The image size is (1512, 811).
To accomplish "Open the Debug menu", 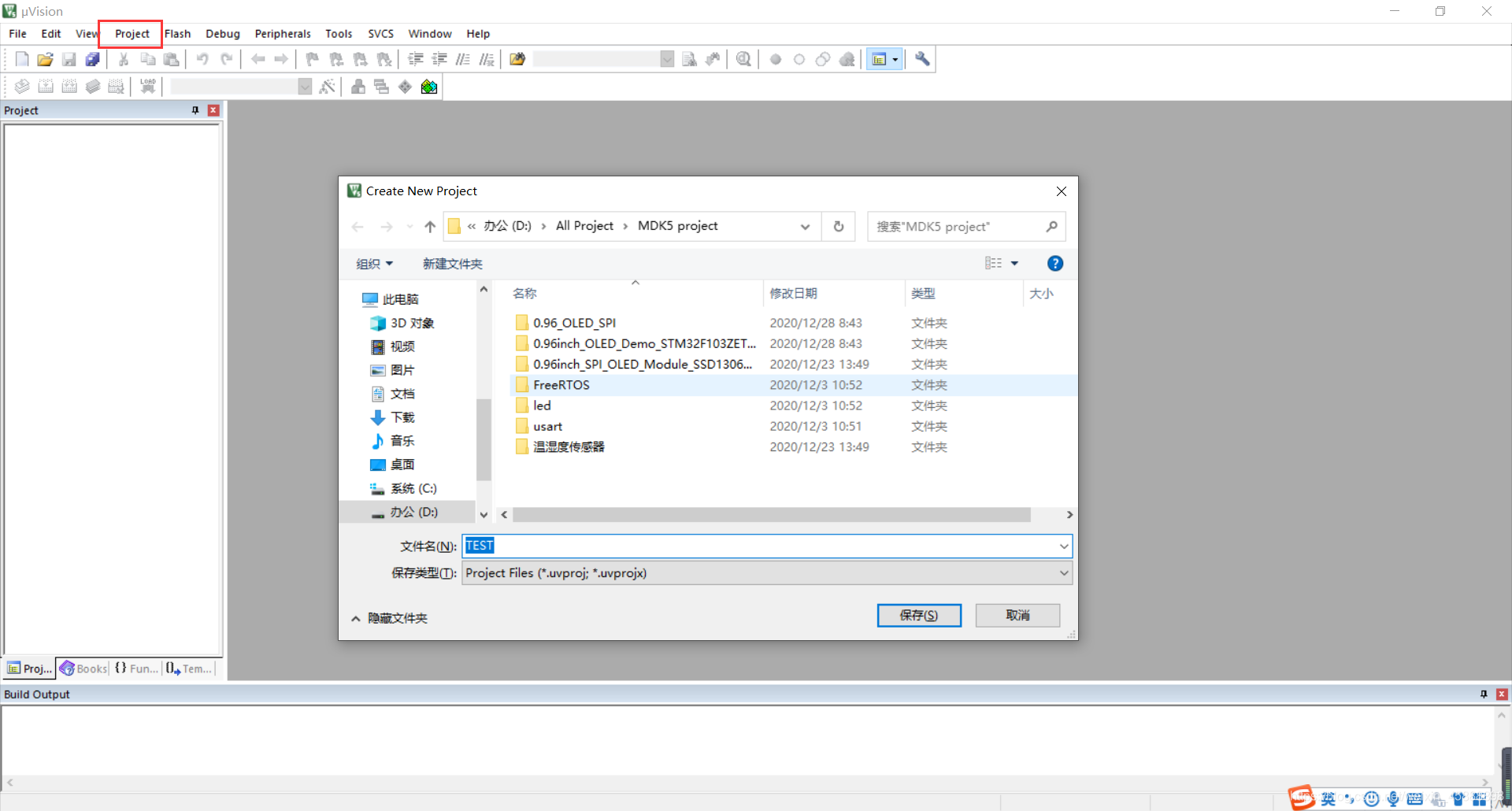I will (x=223, y=34).
